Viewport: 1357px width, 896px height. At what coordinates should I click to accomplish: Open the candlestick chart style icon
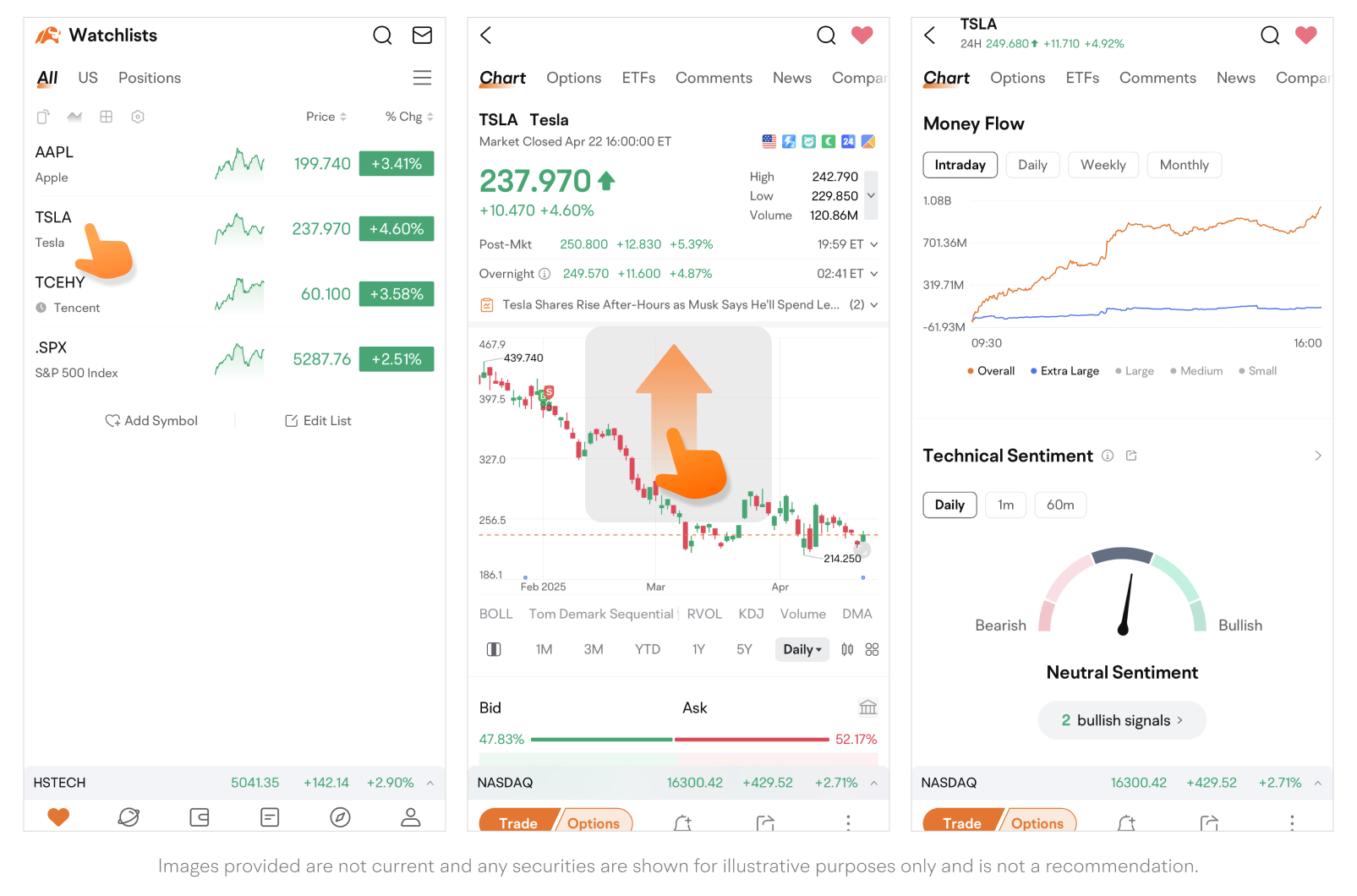pyautogui.click(x=847, y=649)
